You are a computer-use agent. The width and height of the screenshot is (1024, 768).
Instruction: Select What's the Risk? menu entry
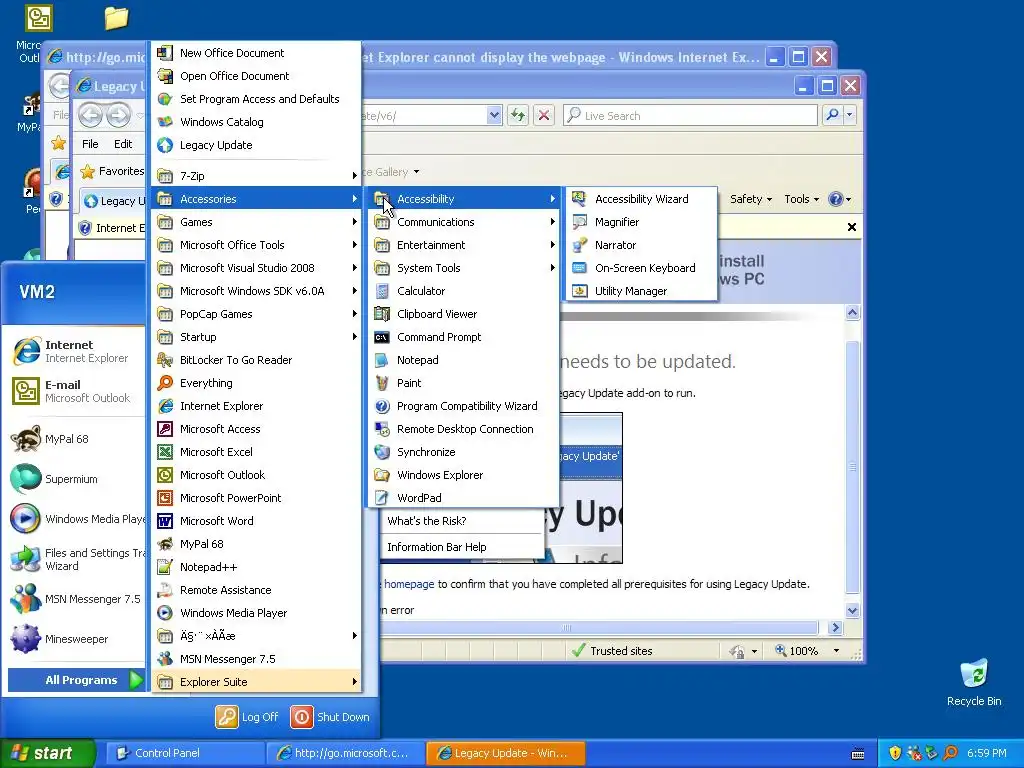pyautogui.click(x=462, y=521)
